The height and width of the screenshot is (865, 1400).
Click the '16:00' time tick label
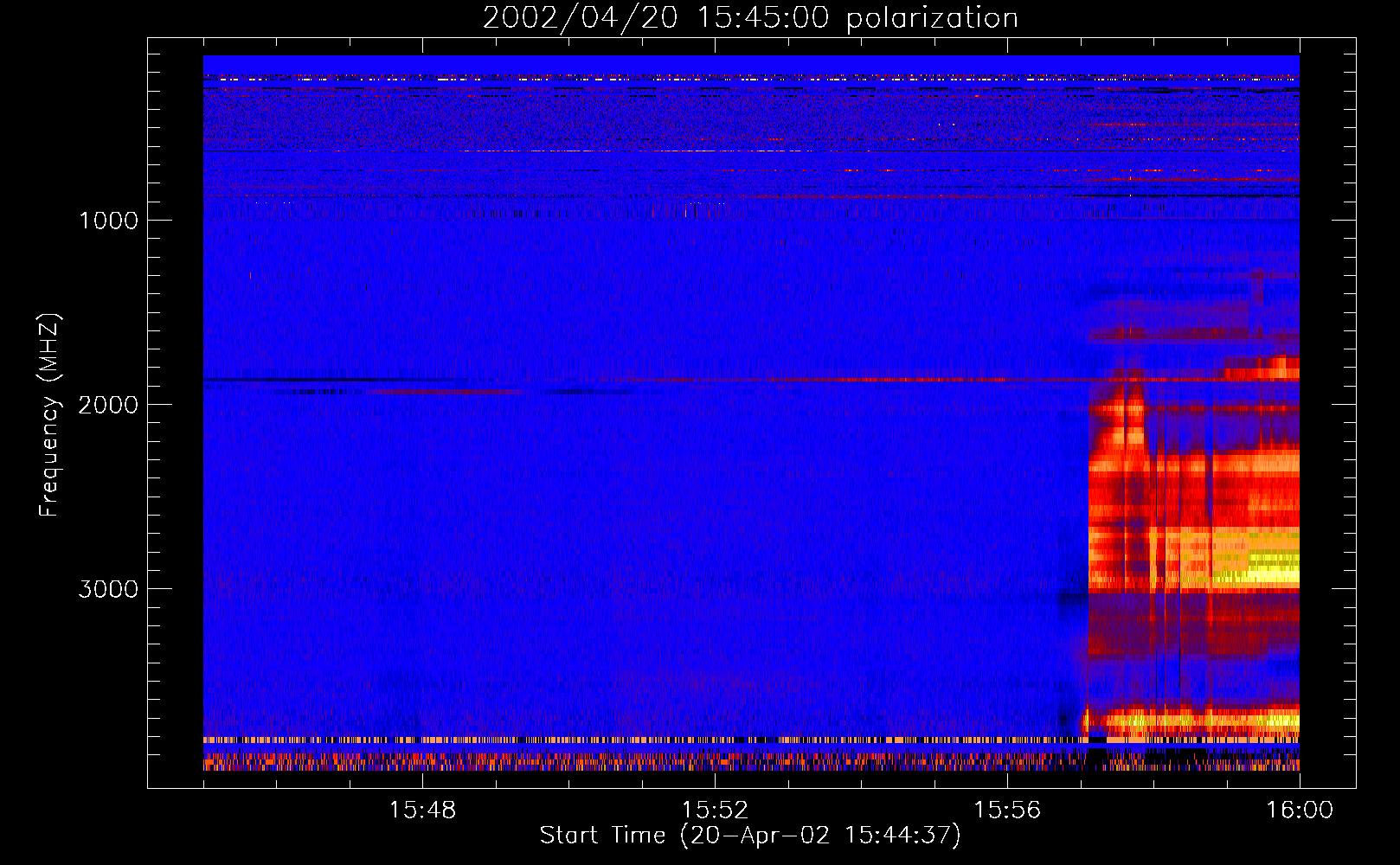click(1300, 811)
